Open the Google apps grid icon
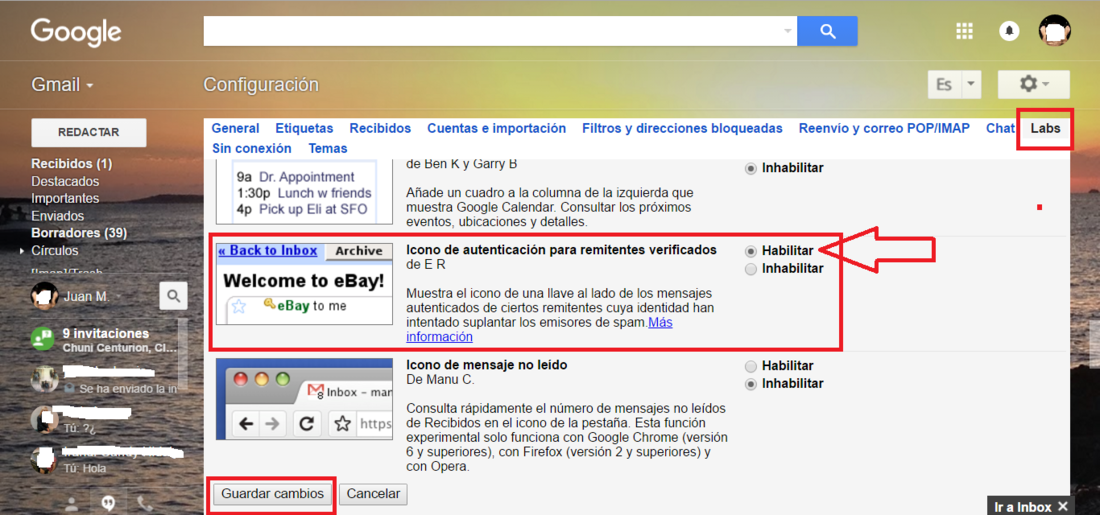Viewport: 1100px width, 515px height. tap(965, 31)
